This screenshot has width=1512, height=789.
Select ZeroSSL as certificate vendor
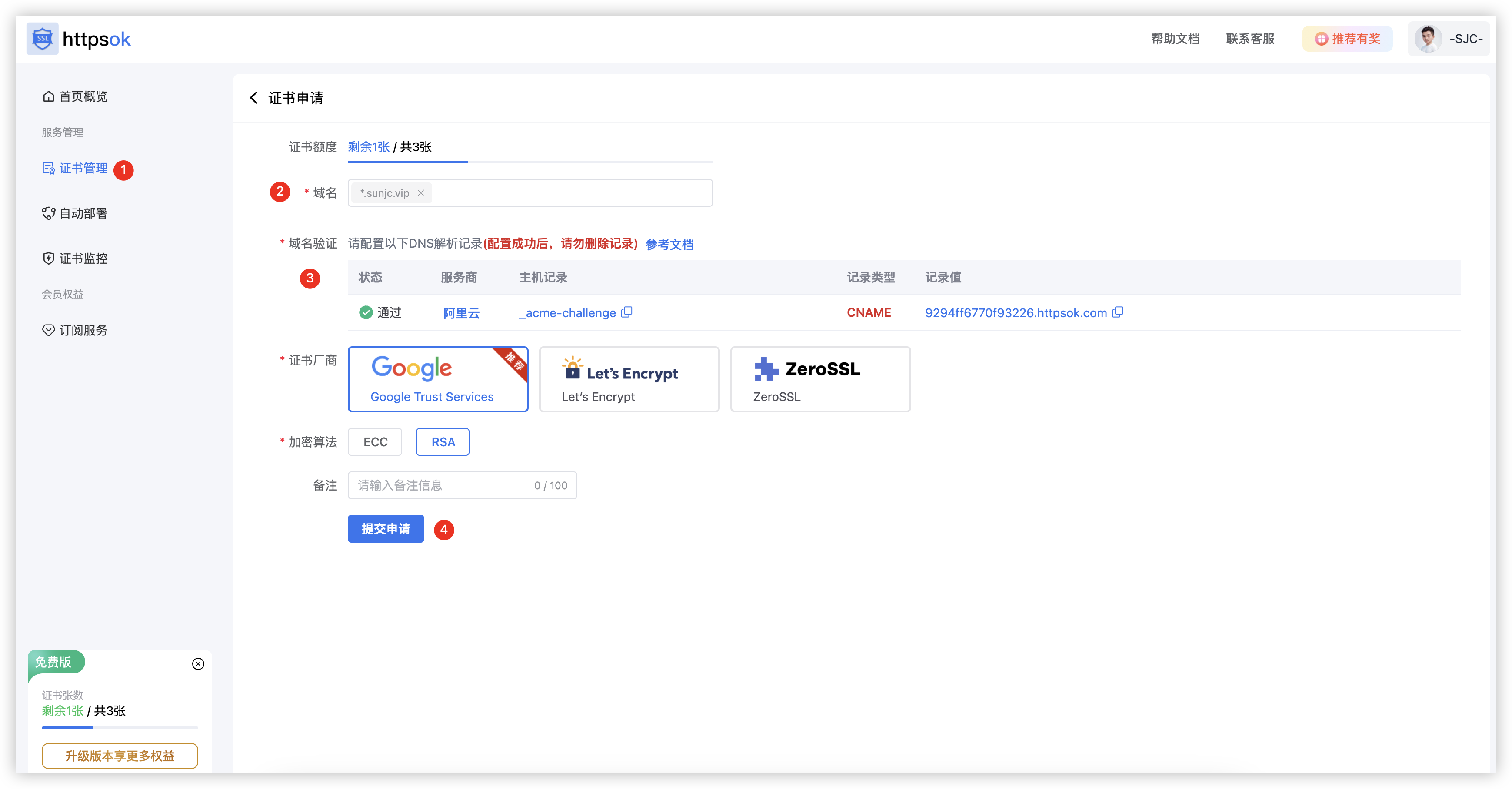821,379
